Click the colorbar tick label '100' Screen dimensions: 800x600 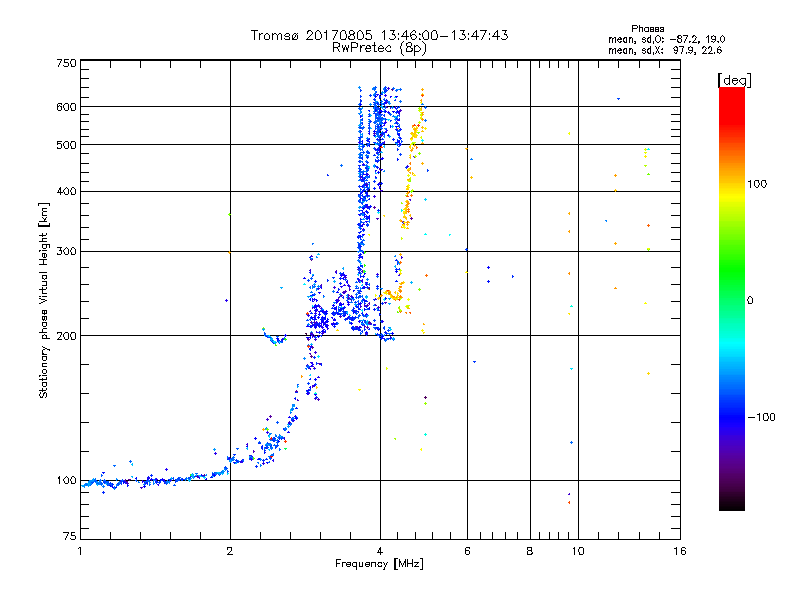pyautogui.click(x=757, y=184)
